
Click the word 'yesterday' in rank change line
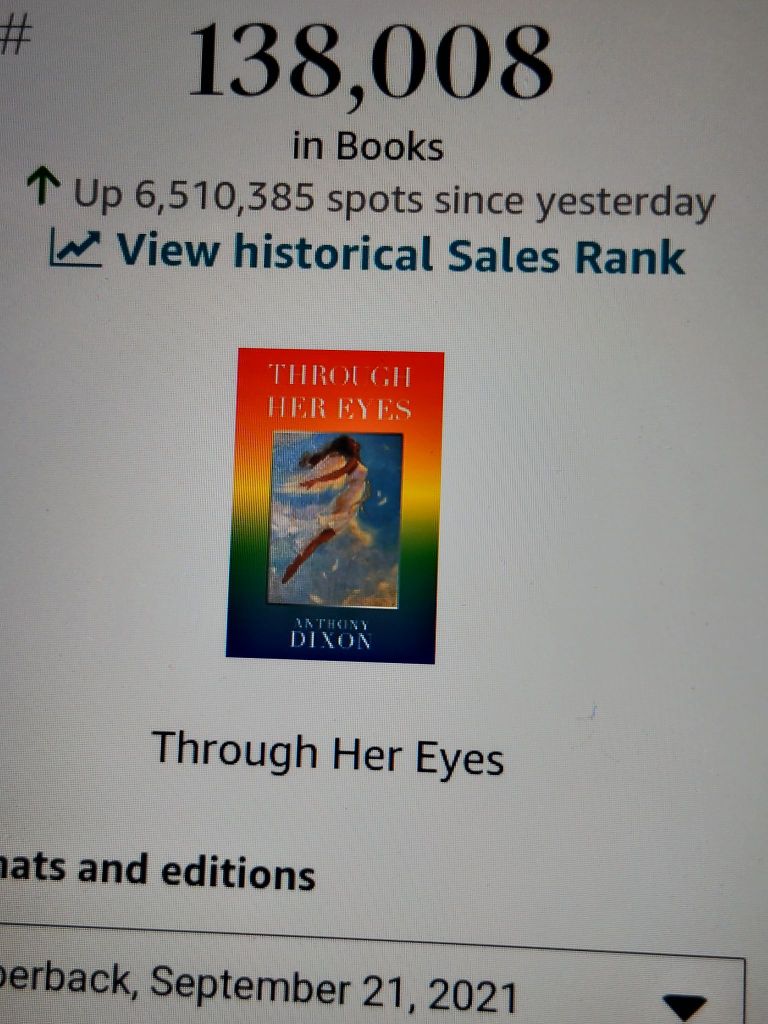point(625,204)
